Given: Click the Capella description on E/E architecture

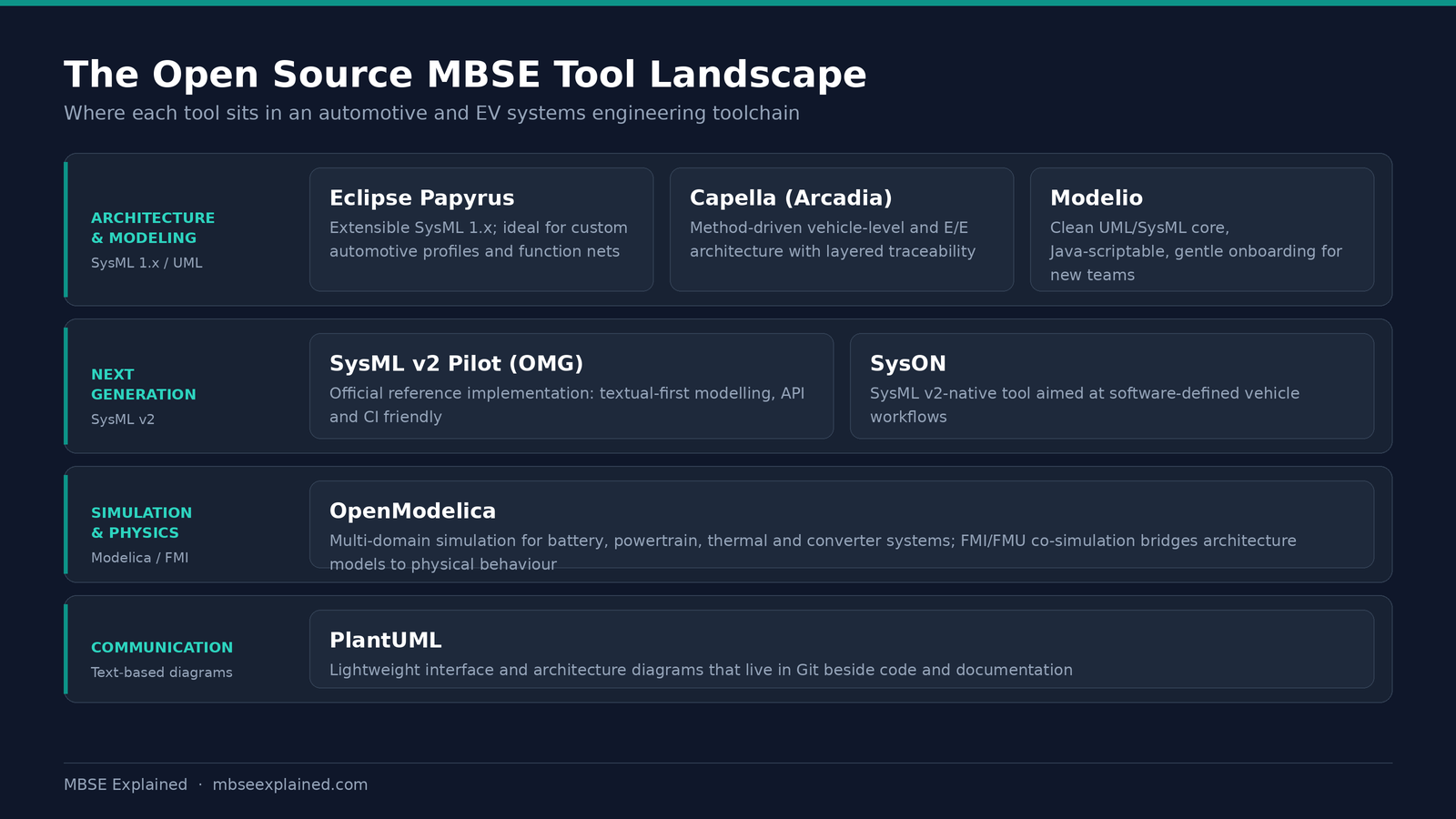Looking at the screenshot, I should click(x=833, y=239).
